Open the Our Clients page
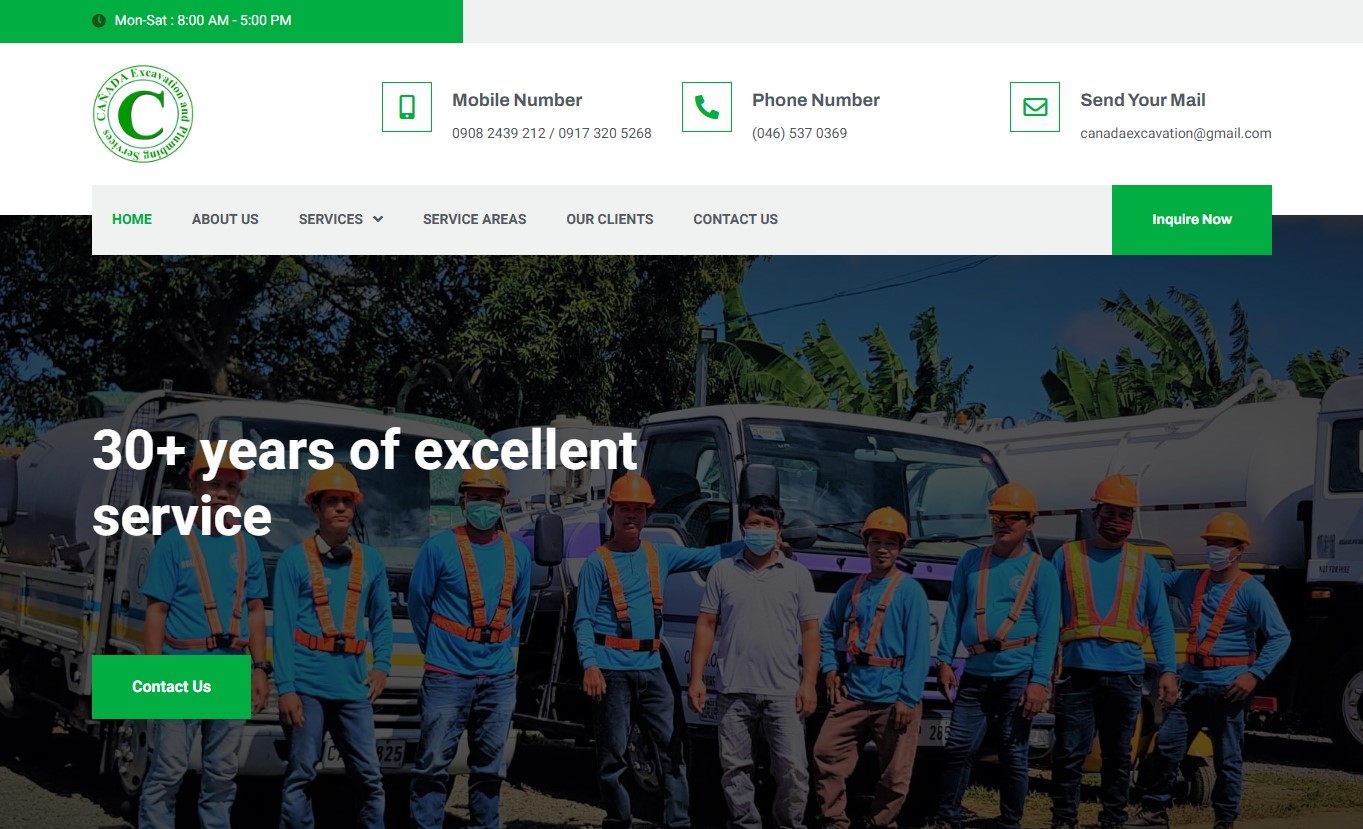This screenshot has height=829, width=1363. 610,219
